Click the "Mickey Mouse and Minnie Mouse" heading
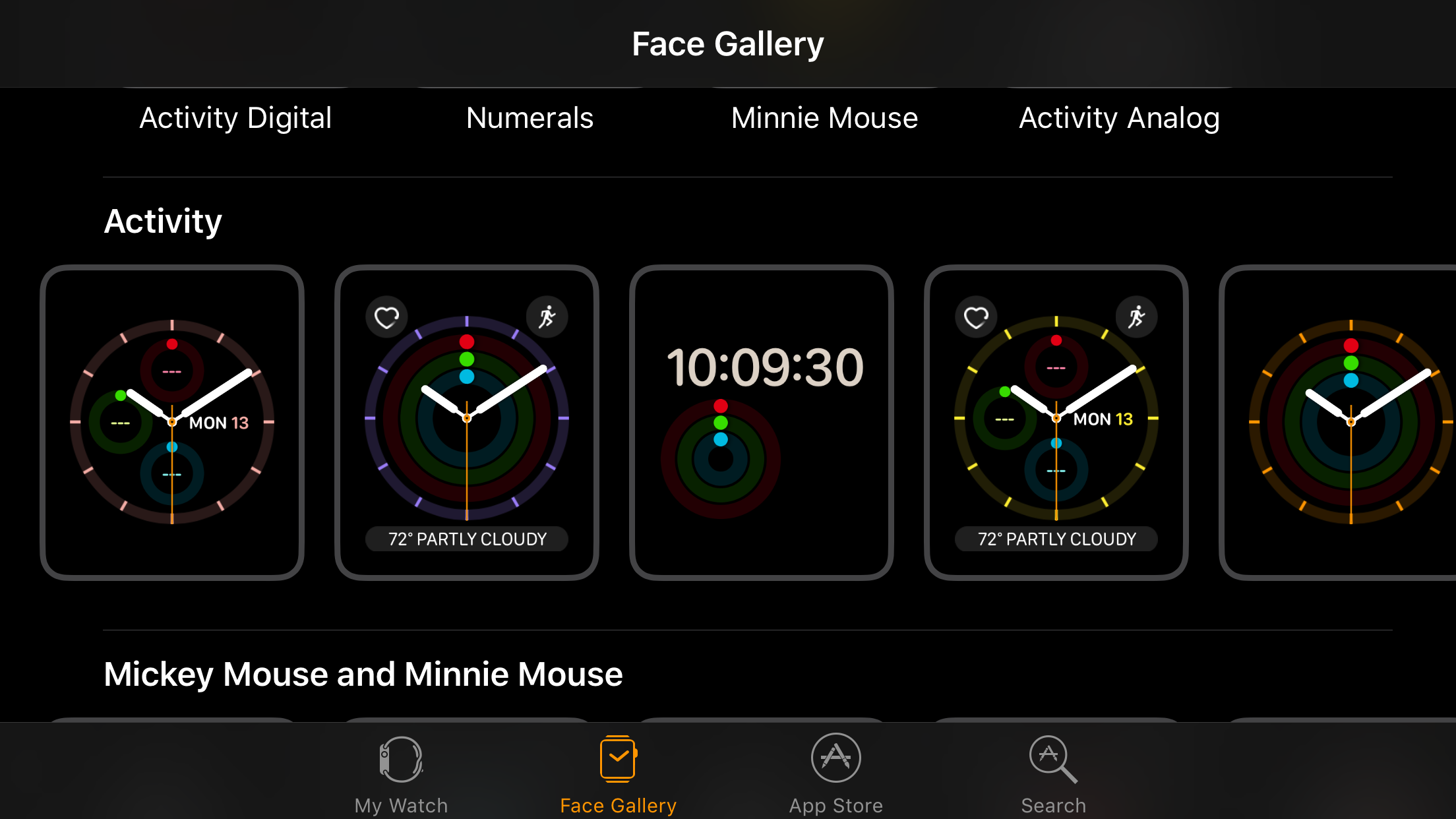The height and width of the screenshot is (819, 1456). point(363,674)
